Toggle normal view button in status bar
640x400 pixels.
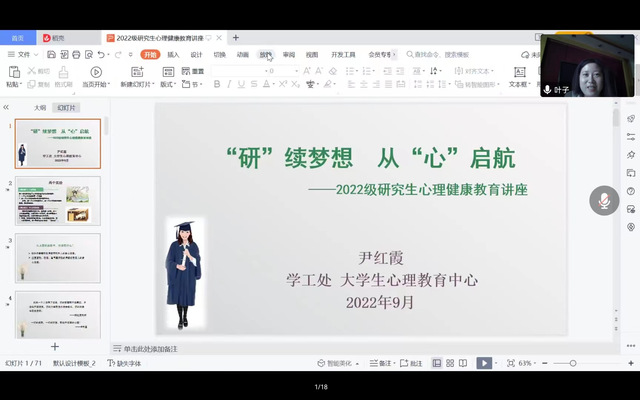pyautogui.click(x=436, y=363)
